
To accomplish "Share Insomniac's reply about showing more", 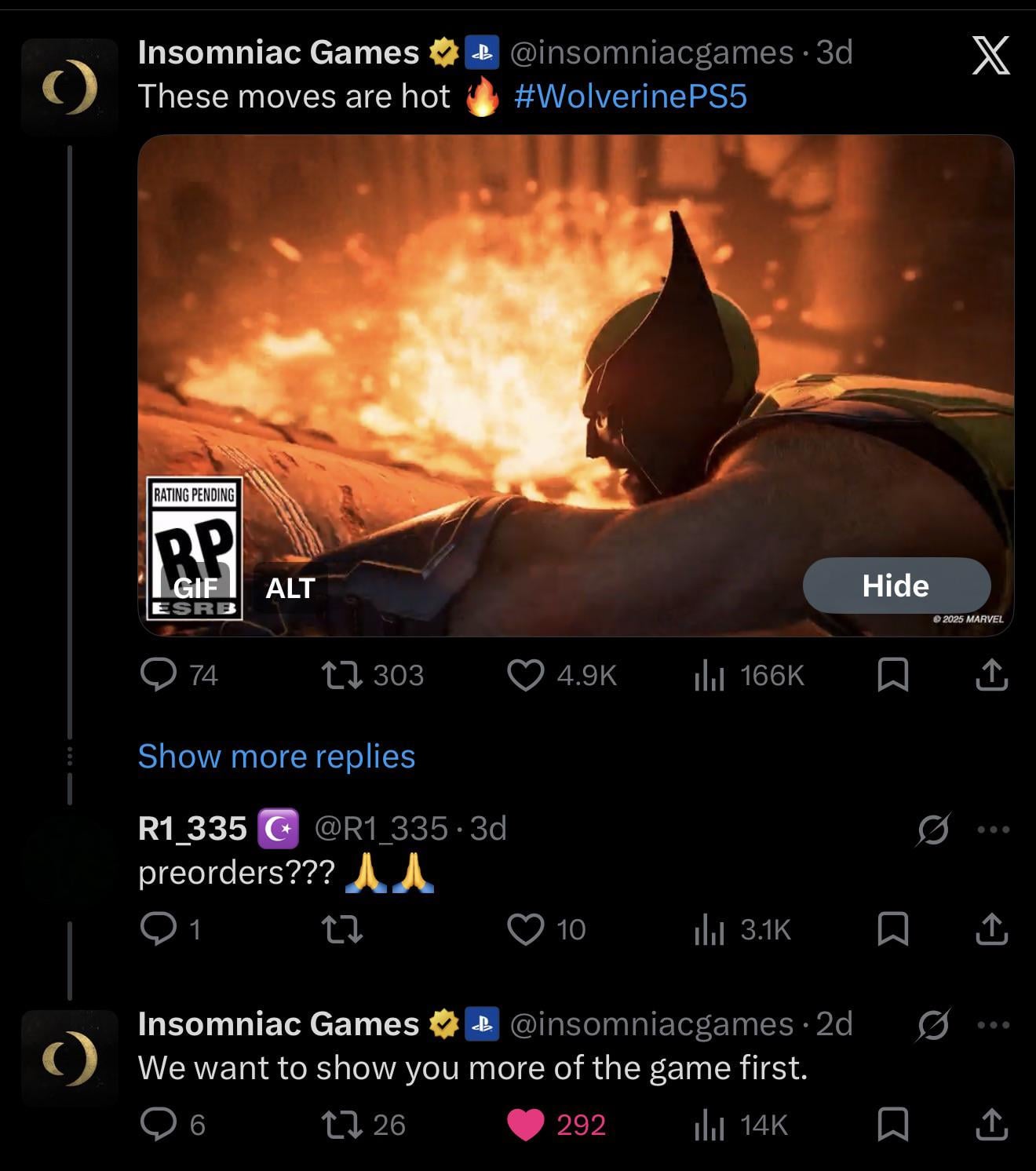I will [991, 1125].
